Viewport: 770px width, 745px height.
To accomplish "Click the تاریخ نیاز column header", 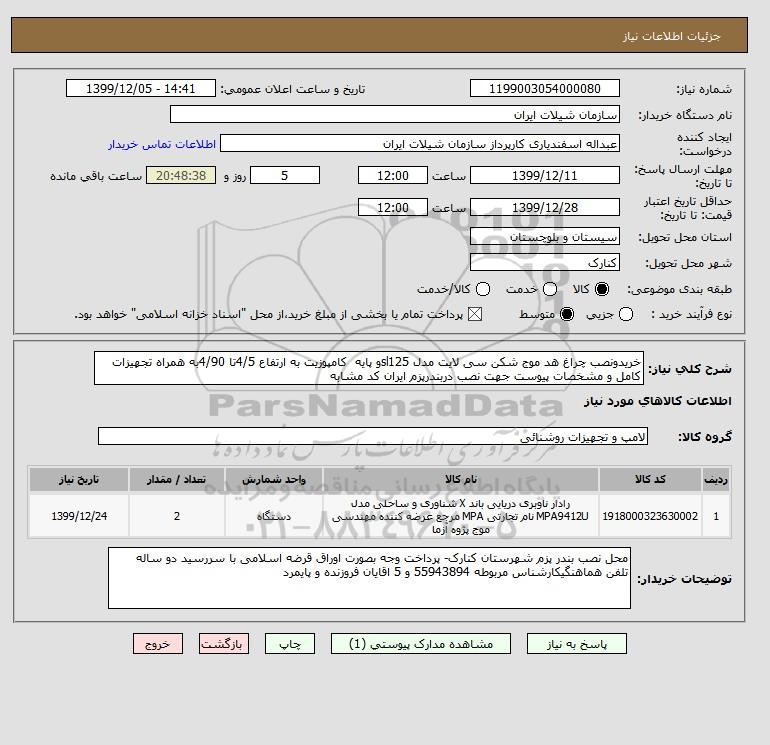I will 79,479.
